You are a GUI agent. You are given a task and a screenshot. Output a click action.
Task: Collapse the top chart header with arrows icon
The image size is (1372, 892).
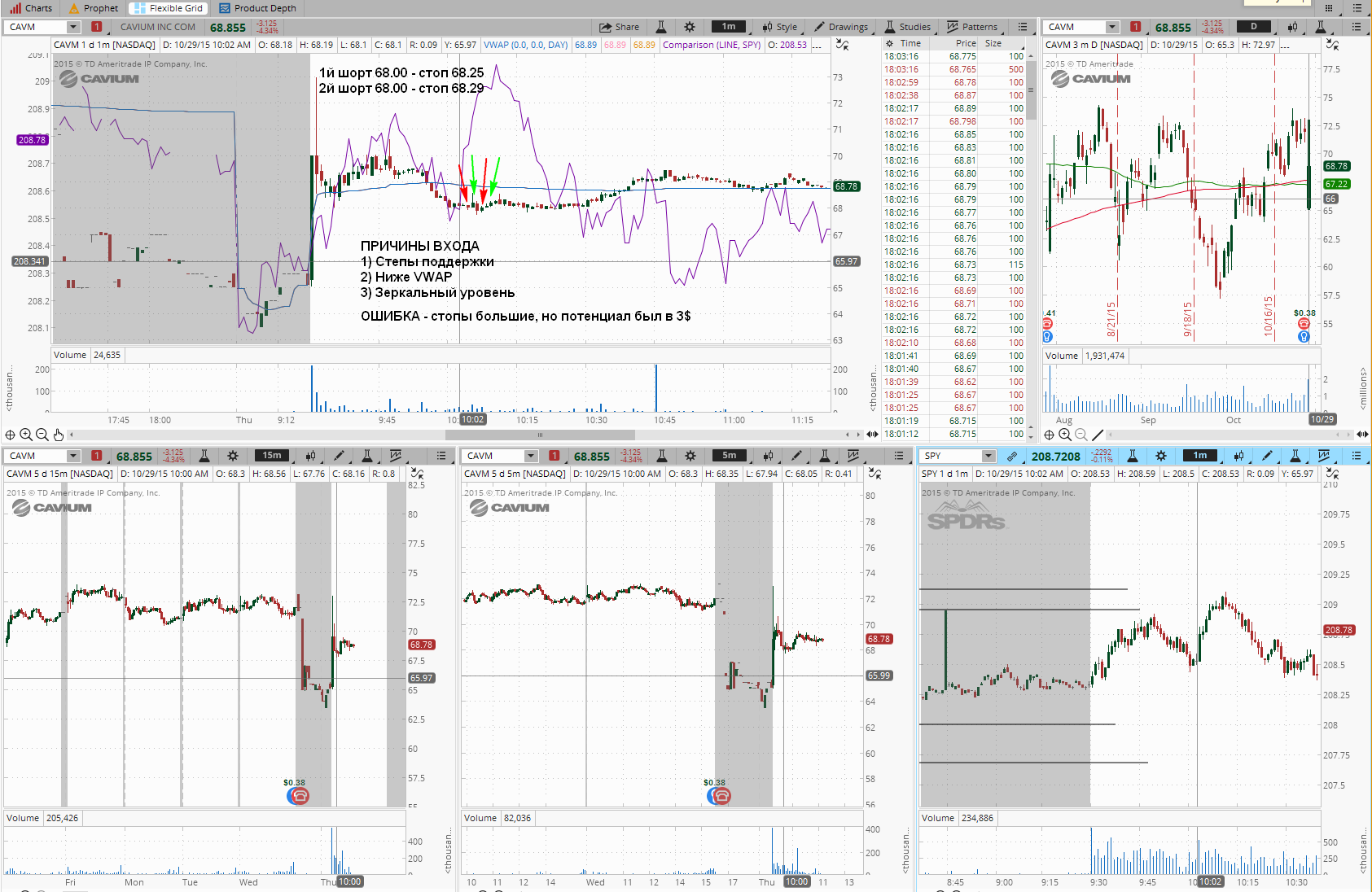(843, 45)
